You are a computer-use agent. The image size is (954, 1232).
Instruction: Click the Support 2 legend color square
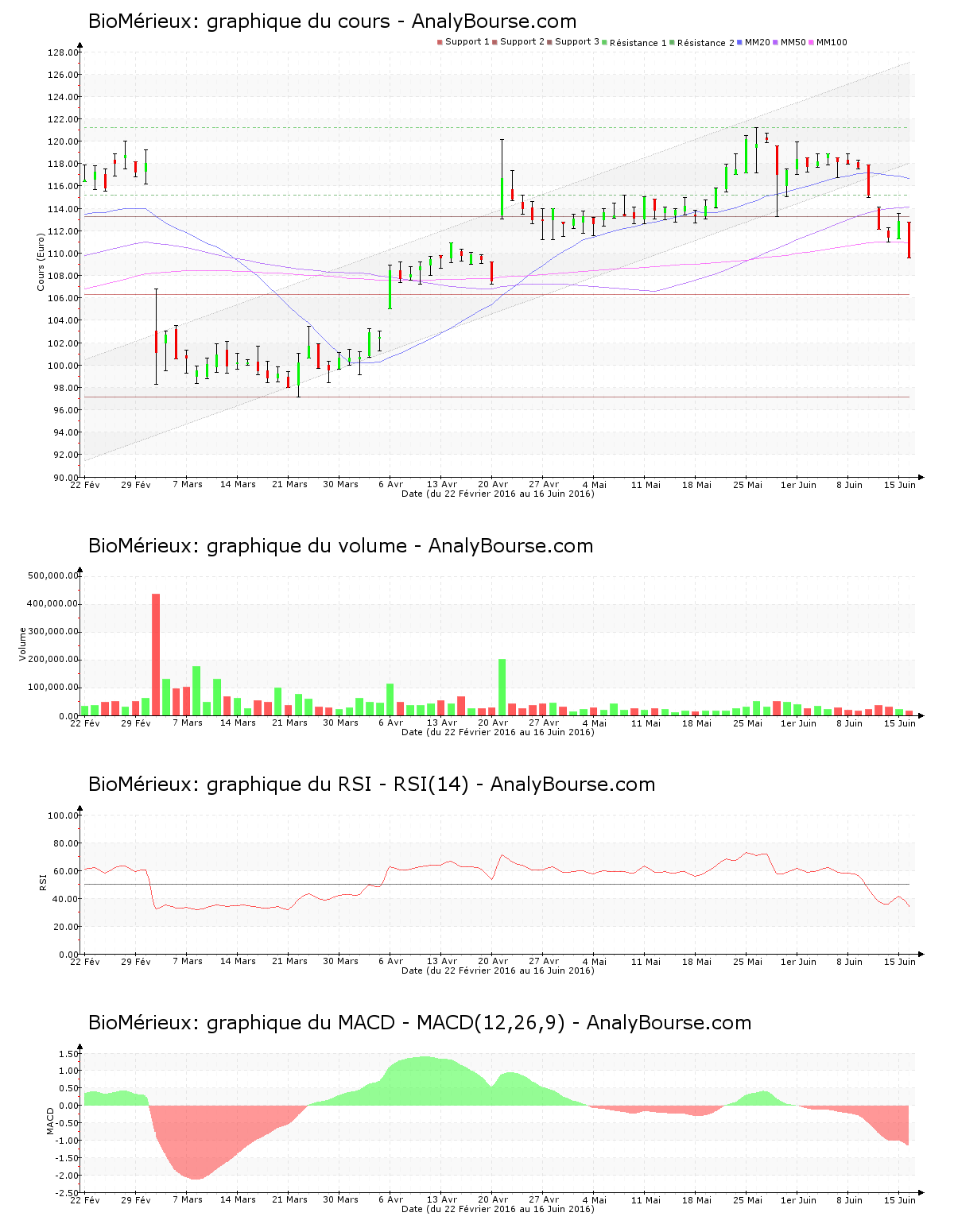point(494,42)
